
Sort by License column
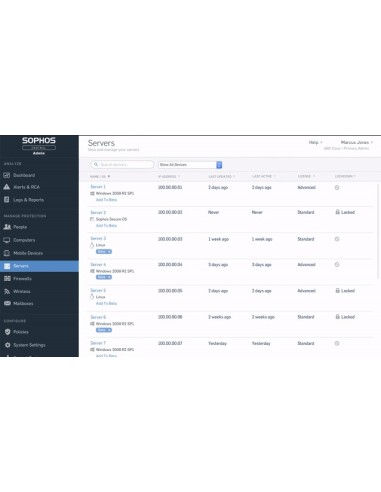tap(306, 176)
